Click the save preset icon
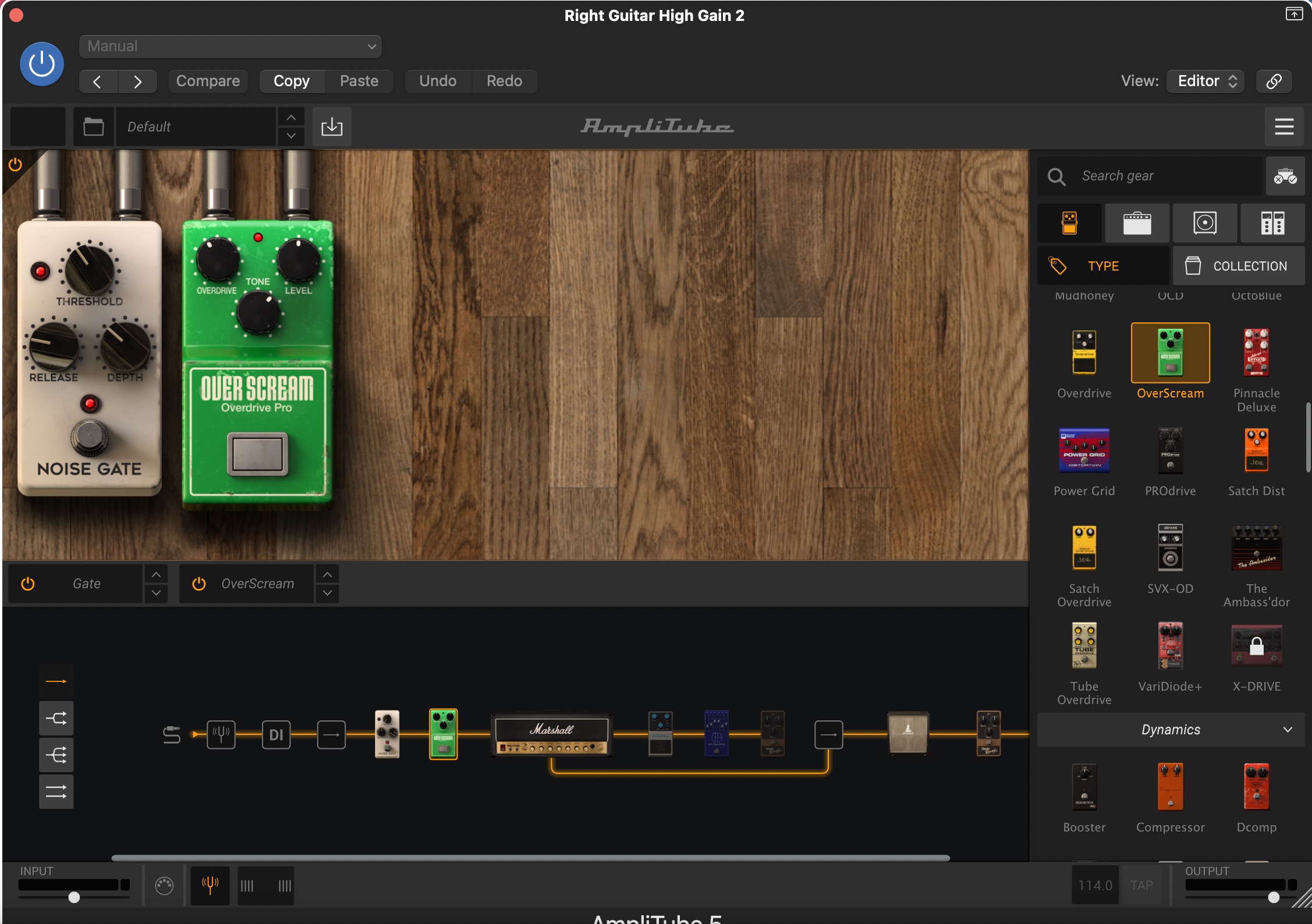 pyautogui.click(x=332, y=126)
